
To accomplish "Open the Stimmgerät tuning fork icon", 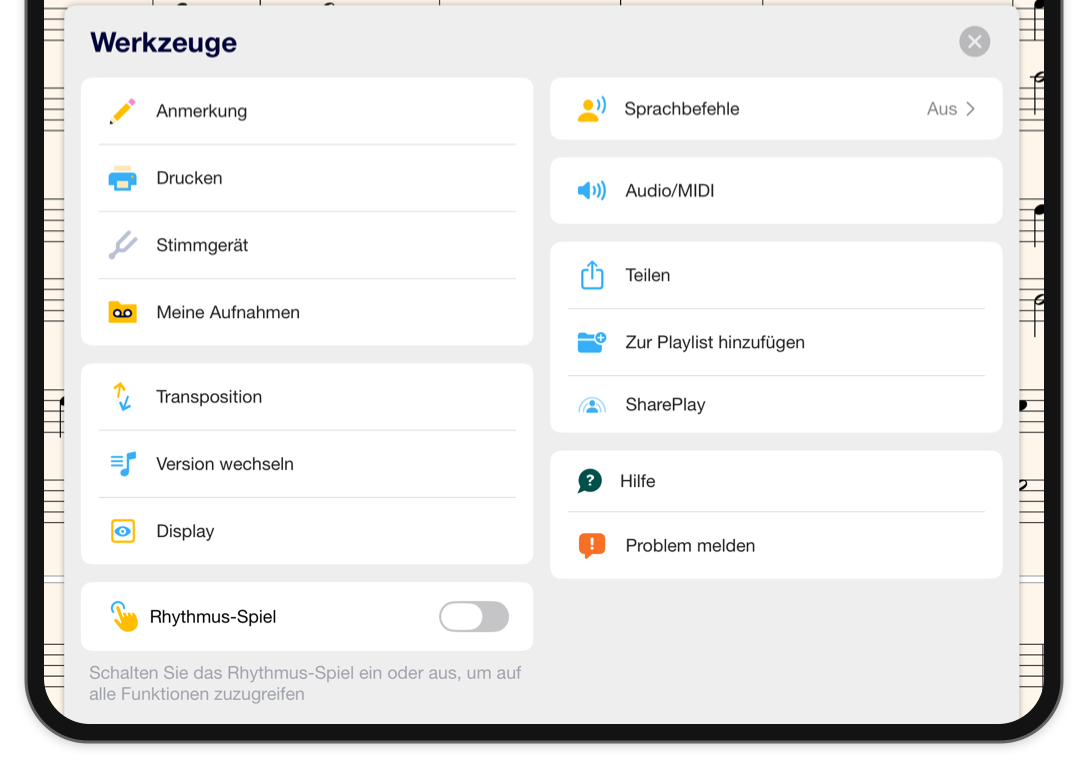I will 123,246.
